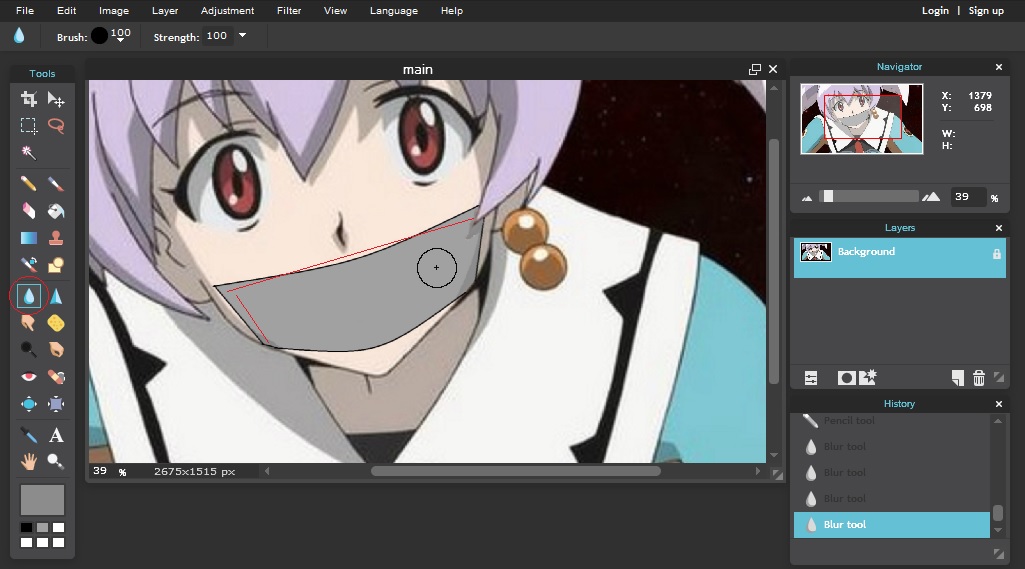Click the Navigator zoom-out mountain icon
The height and width of the screenshot is (569, 1025).
tap(807, 198)
